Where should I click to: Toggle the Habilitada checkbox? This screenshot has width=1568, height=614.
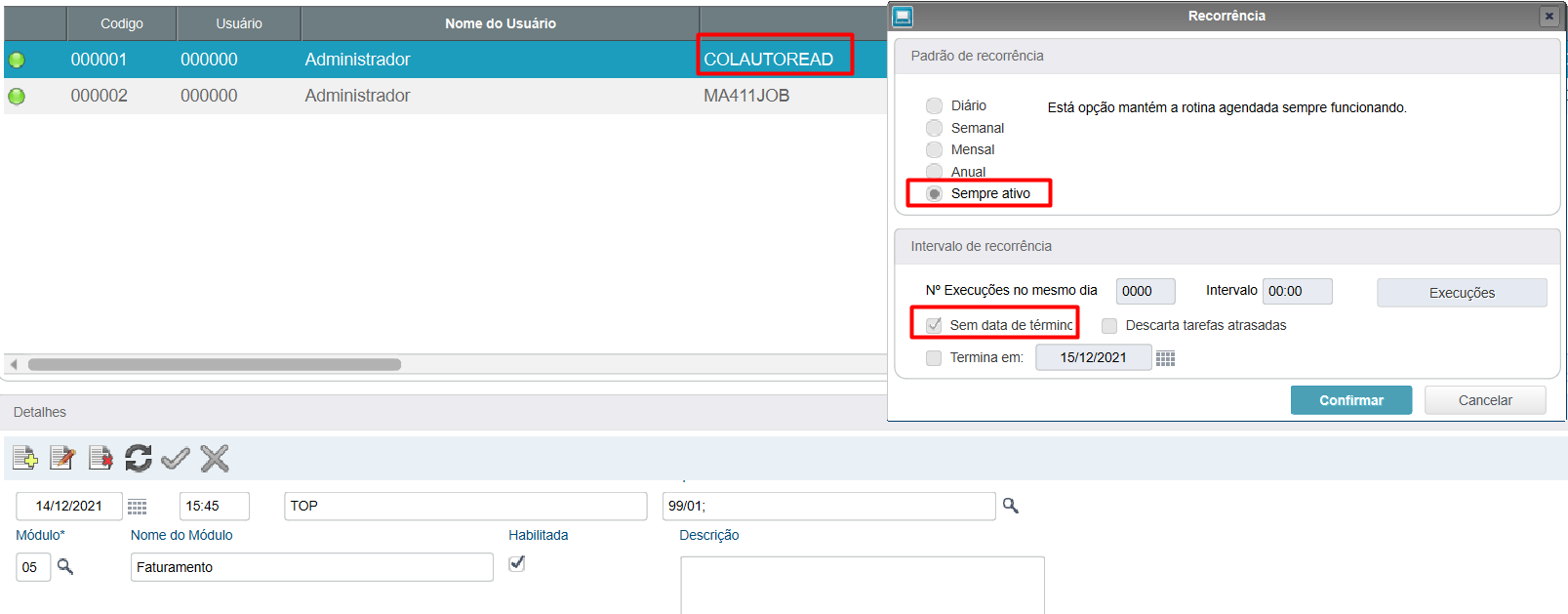517,563
